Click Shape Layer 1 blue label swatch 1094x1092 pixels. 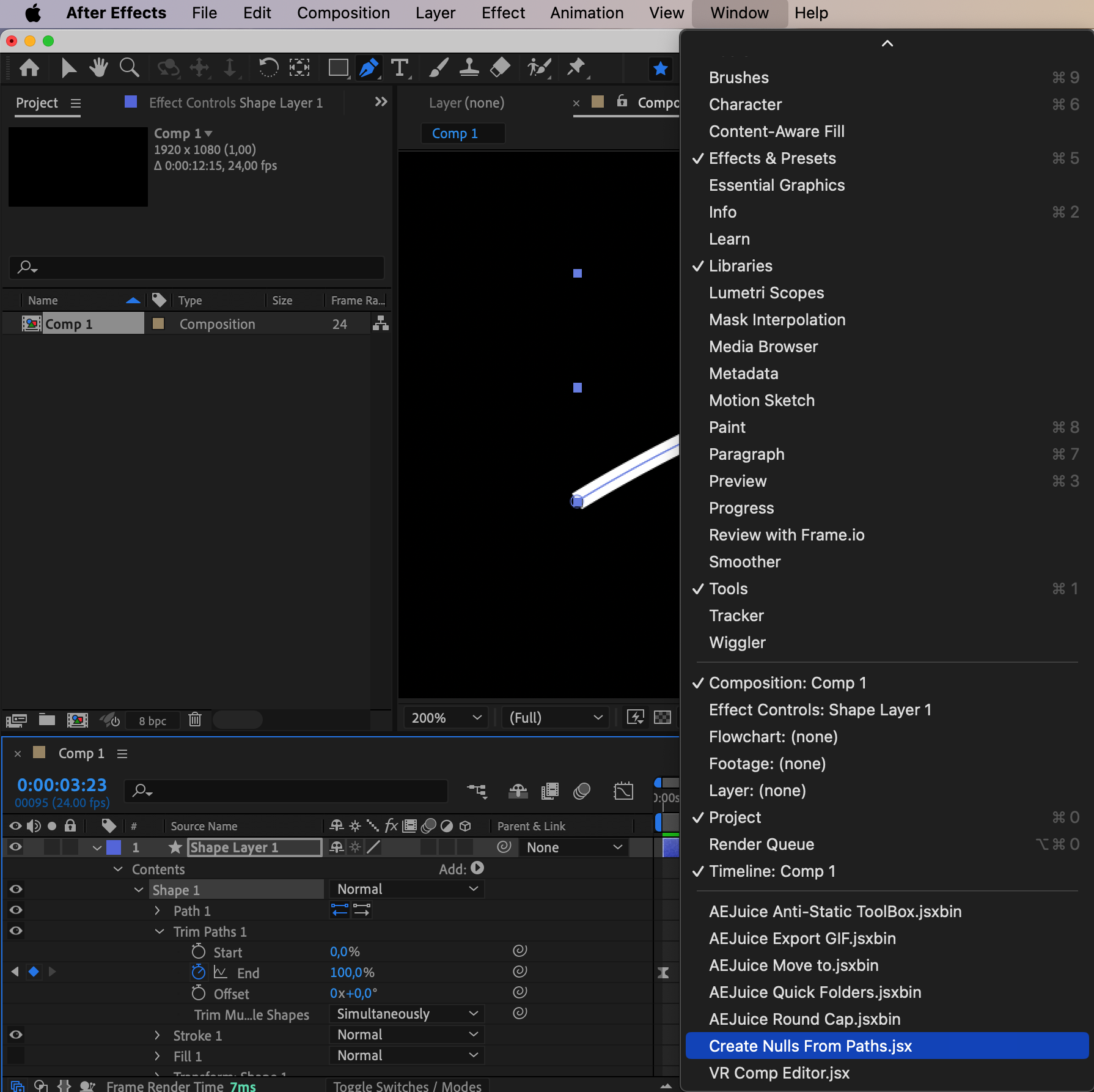pos(114,847)
